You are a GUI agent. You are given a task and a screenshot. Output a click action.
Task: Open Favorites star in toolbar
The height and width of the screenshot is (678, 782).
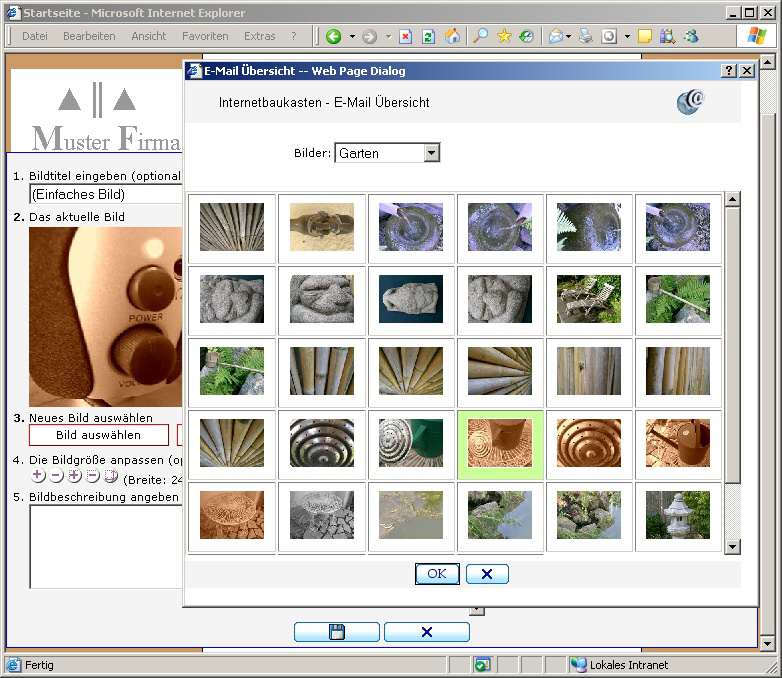tap(504, 36)
